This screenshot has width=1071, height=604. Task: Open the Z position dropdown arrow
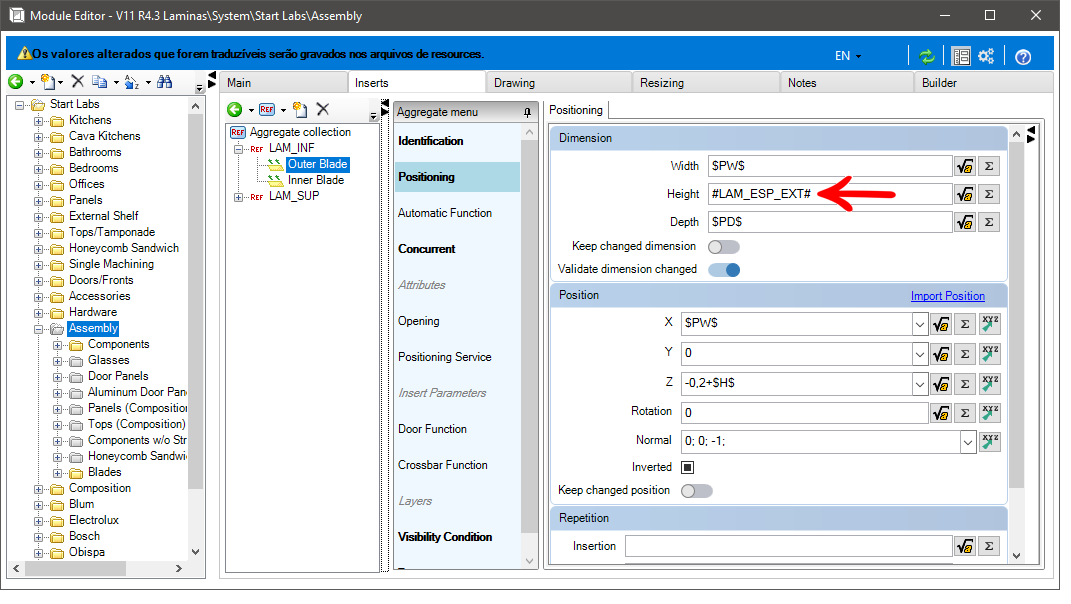tap(919, 384)
